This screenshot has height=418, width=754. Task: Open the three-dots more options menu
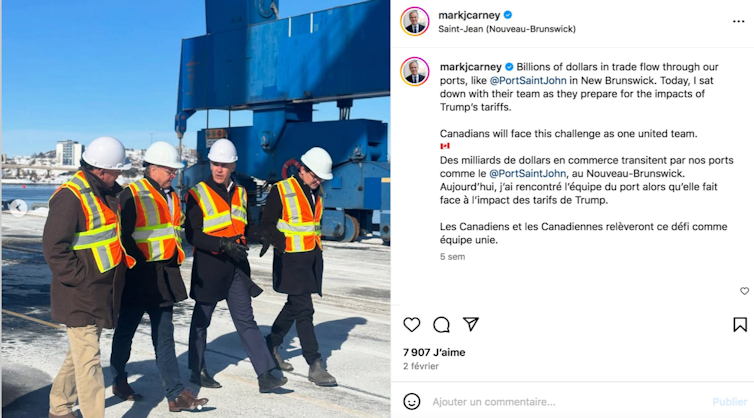739,22
